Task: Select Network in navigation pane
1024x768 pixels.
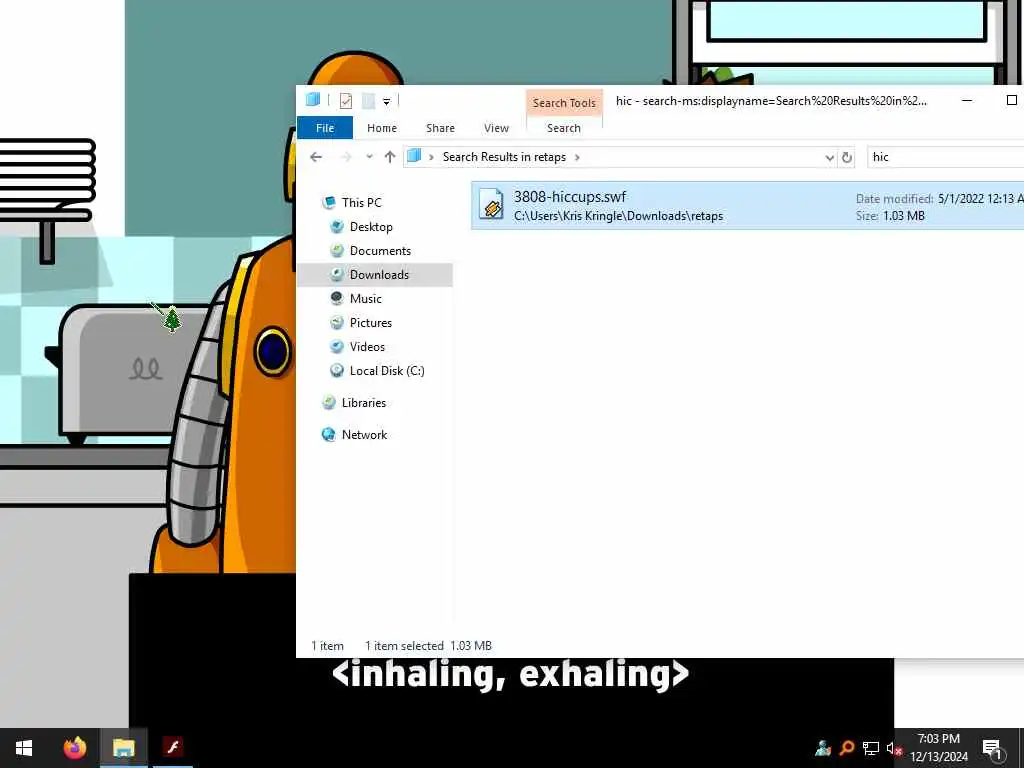Action: click(x=364, y=435)
